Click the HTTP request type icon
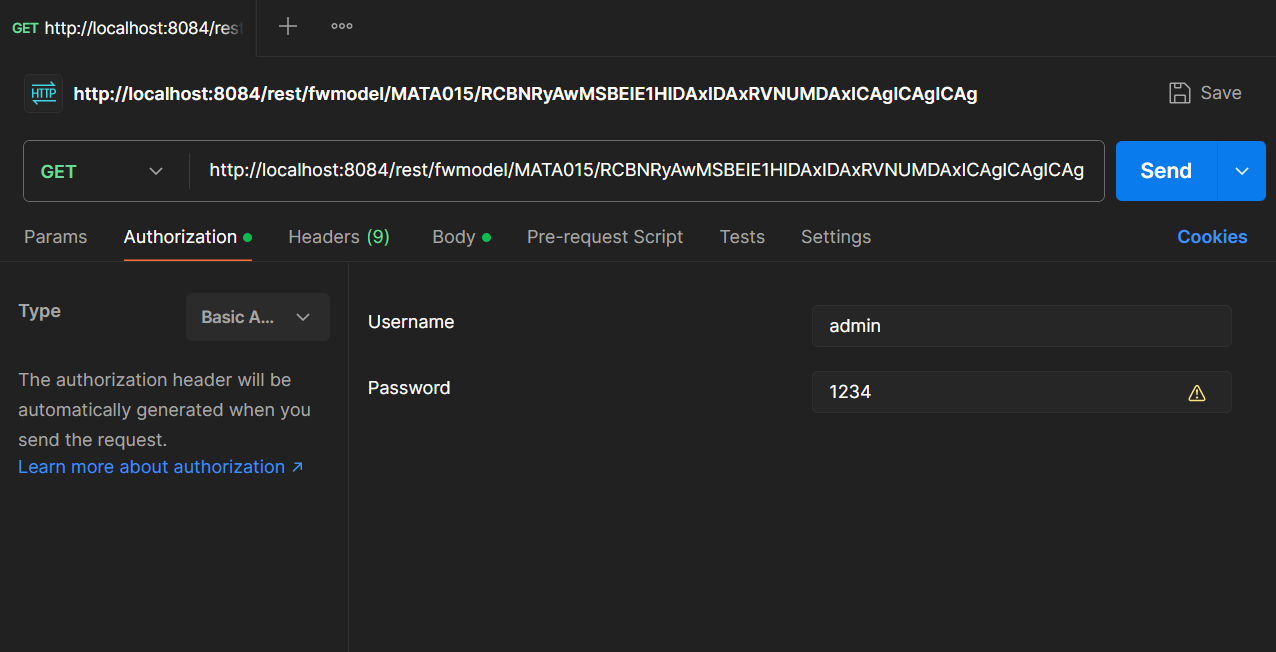This screenshot has height=652, width=1276. [43, 93]
